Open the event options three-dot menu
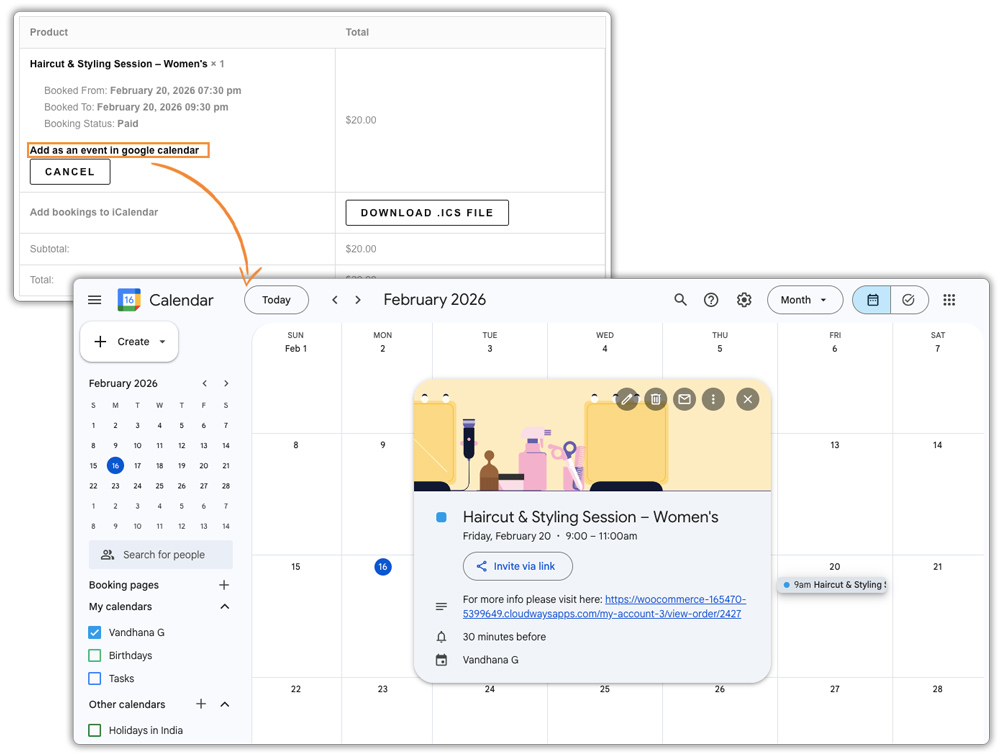 (713, 399)
